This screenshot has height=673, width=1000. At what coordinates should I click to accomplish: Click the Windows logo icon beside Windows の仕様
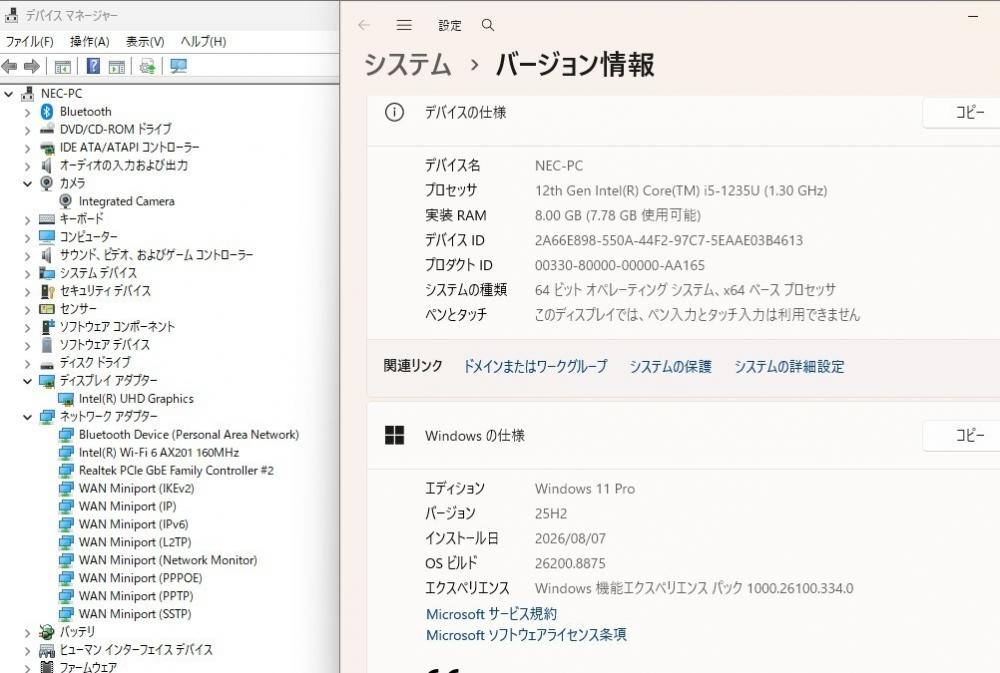(x=394, y=435)
